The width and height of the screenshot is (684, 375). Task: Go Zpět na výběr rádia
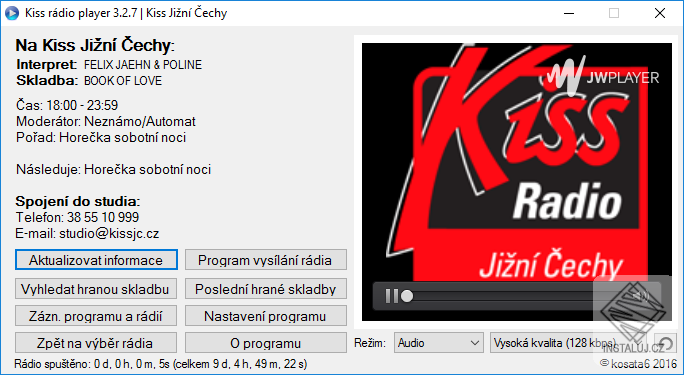(96, 343)
